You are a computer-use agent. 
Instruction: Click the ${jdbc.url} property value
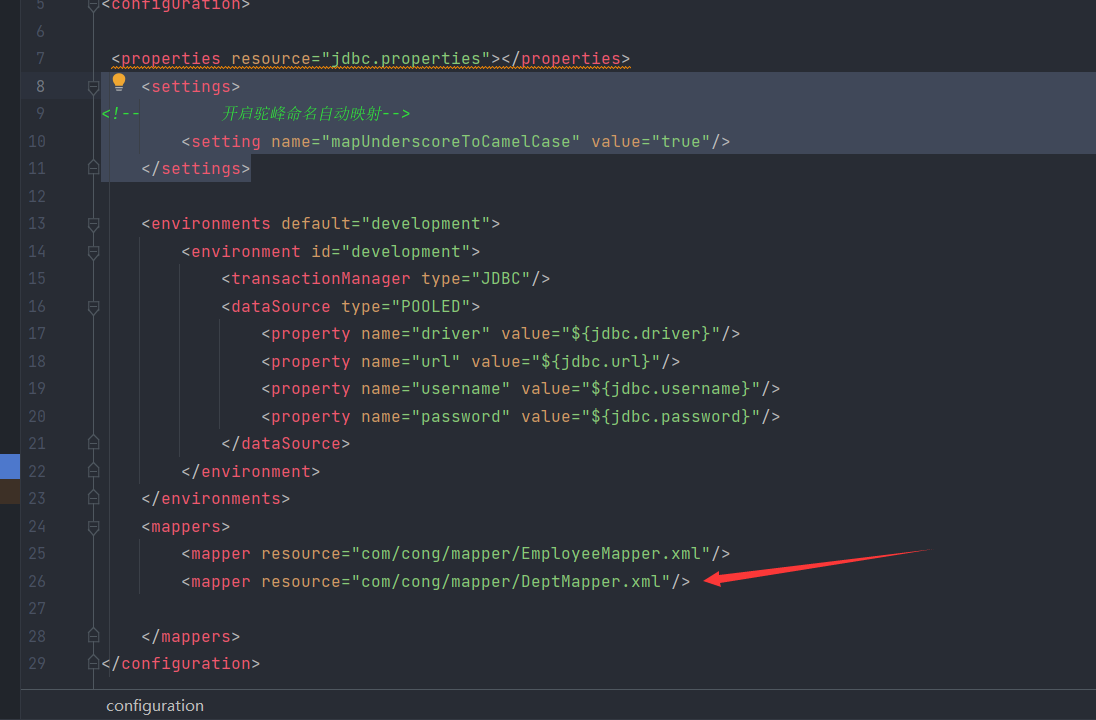(596, 362)
